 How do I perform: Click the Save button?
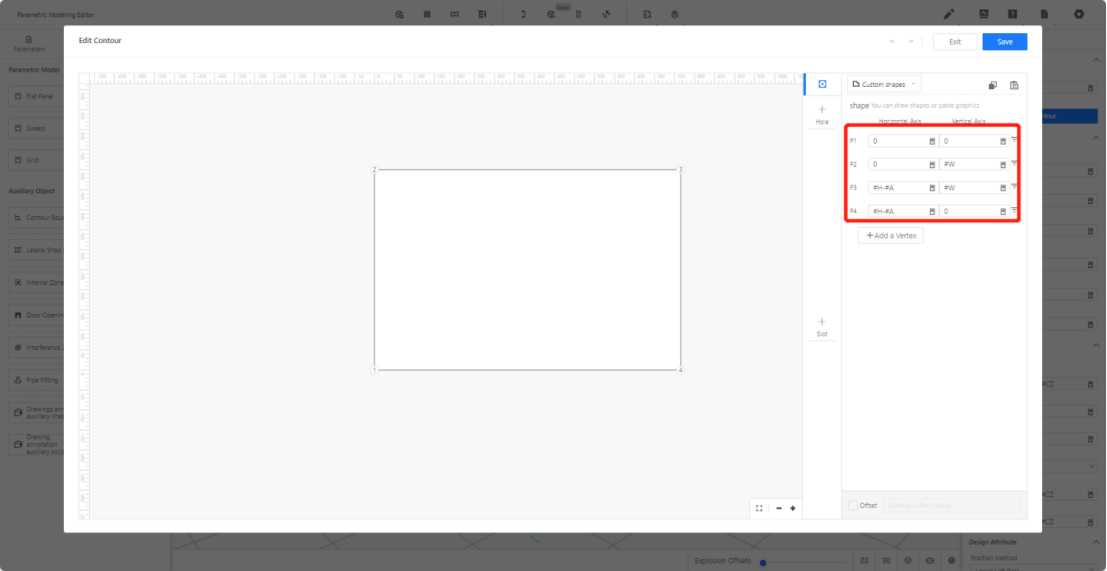coord(1004,41)
